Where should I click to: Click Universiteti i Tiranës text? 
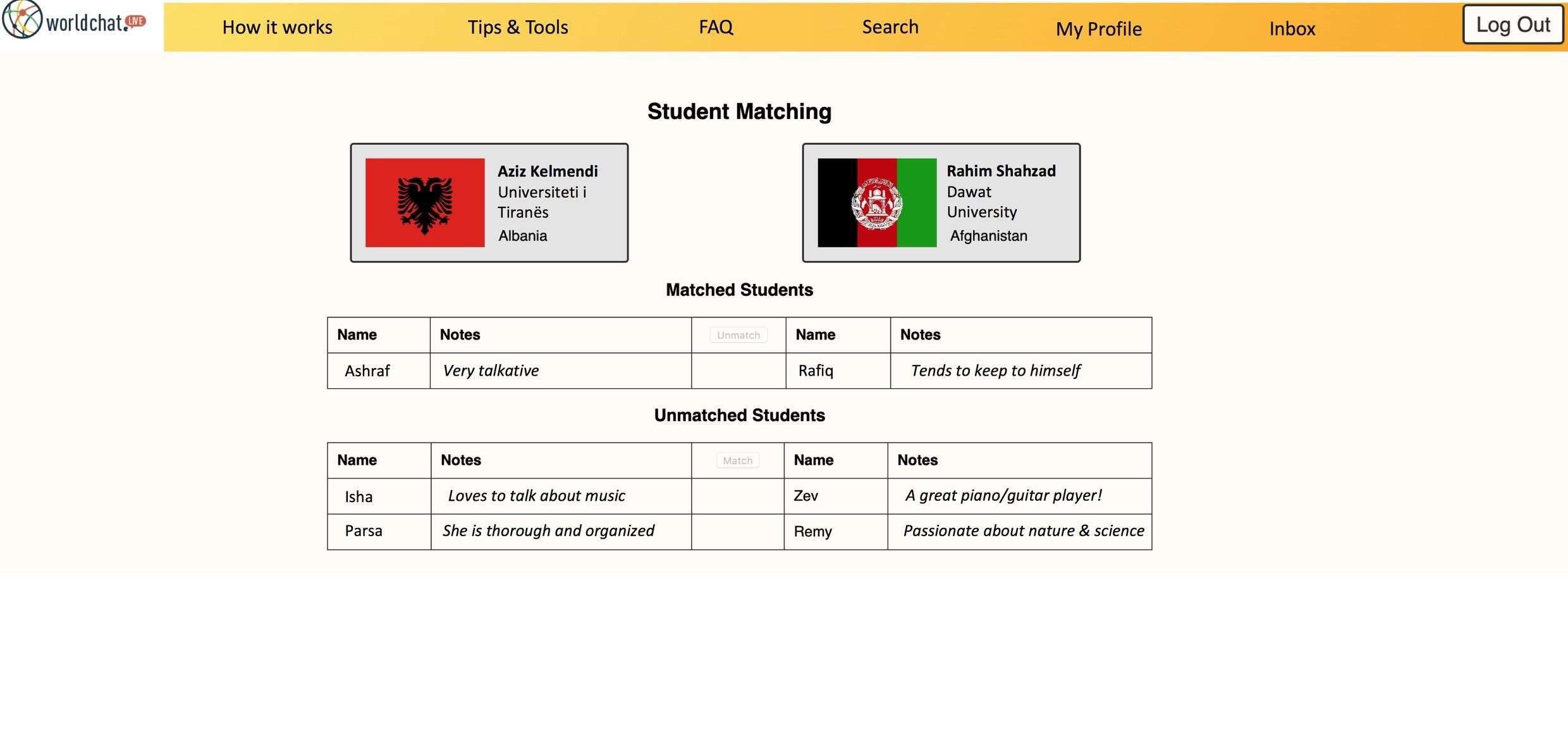542,202
